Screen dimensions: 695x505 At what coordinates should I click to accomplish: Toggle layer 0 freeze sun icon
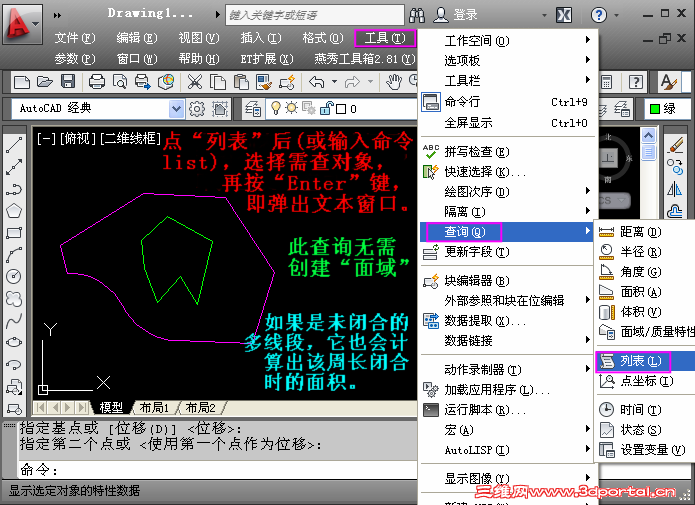pos(291,108)
